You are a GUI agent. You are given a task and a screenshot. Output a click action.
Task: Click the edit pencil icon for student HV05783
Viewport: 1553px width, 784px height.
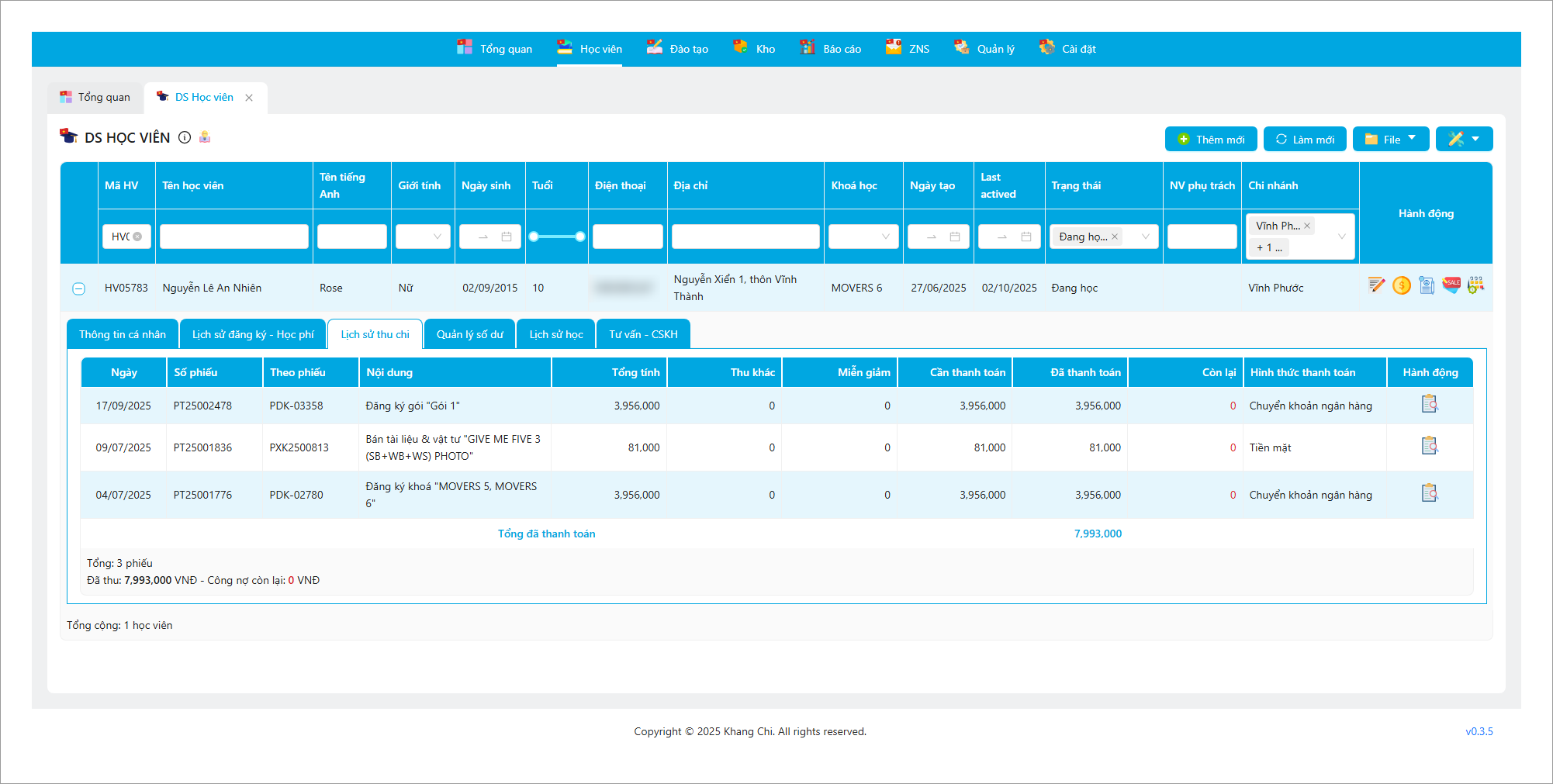pyautogui.click(x=1376, y=285)
